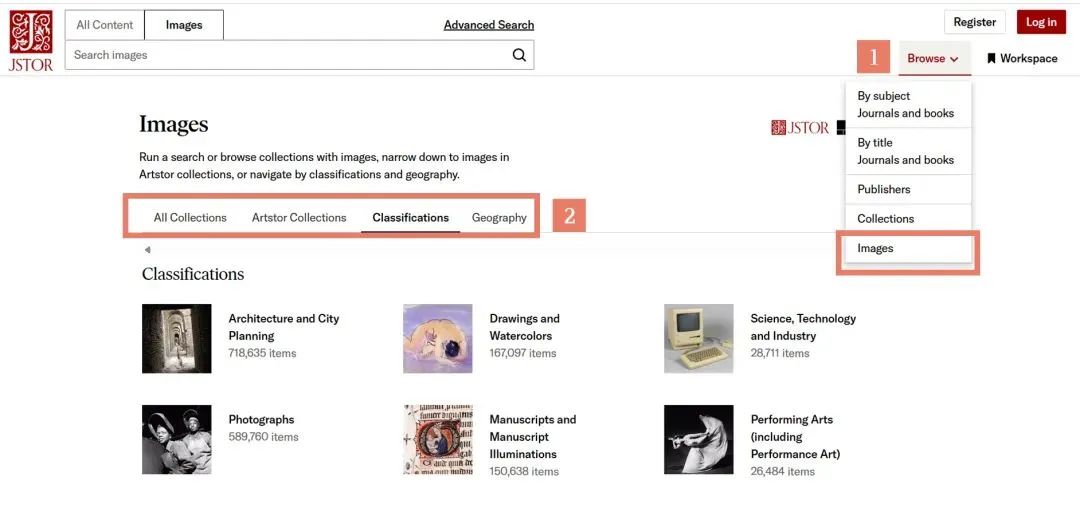Click the JSTOR logo in header
1080x508 pixels.
point(31,40)
